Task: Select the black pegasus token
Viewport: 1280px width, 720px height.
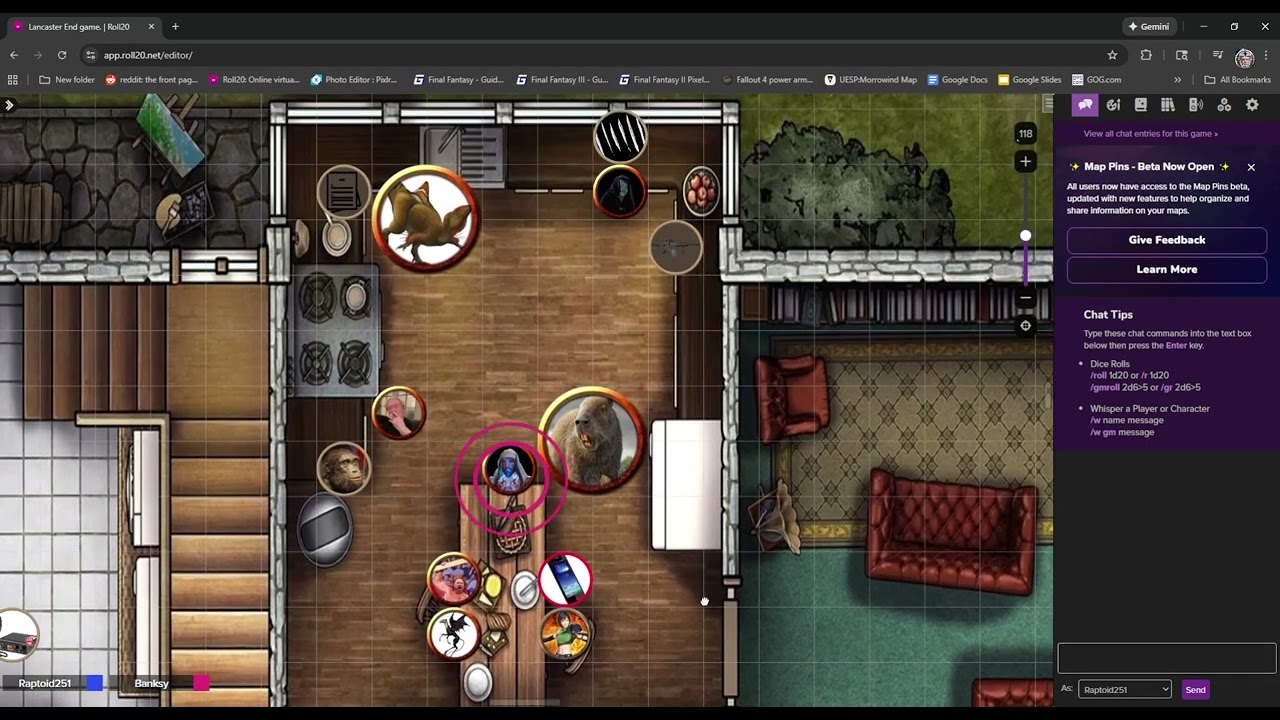Action: 454,634
